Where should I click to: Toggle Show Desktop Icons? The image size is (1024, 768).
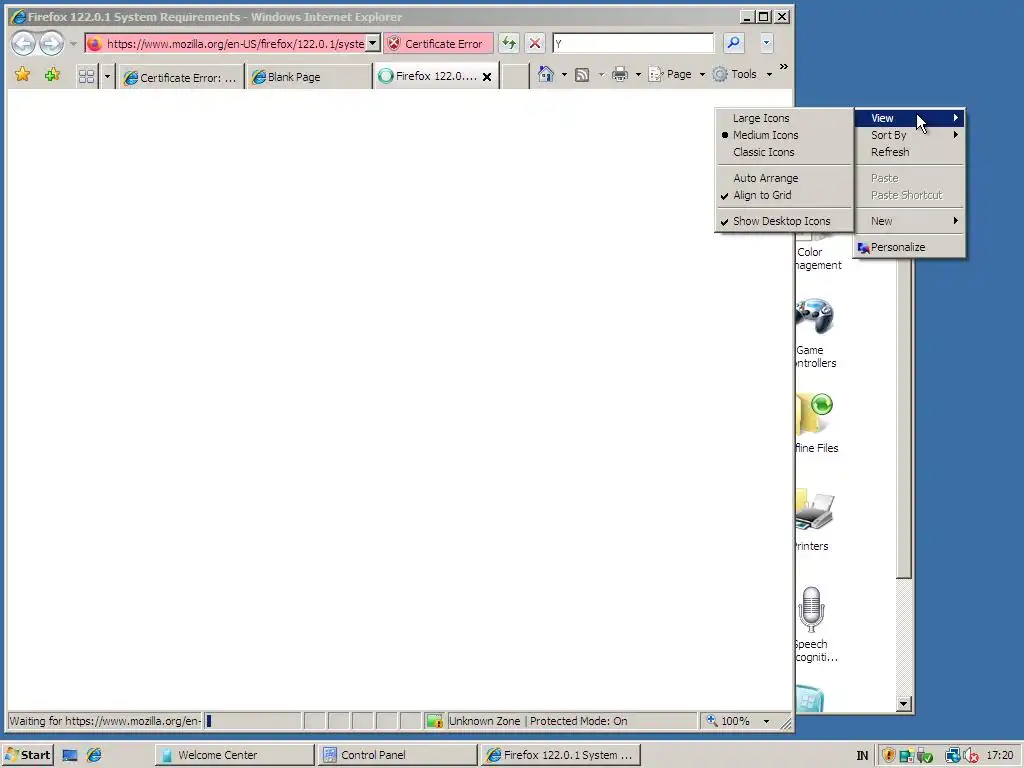pyautogui.click(x=784, y=221)
